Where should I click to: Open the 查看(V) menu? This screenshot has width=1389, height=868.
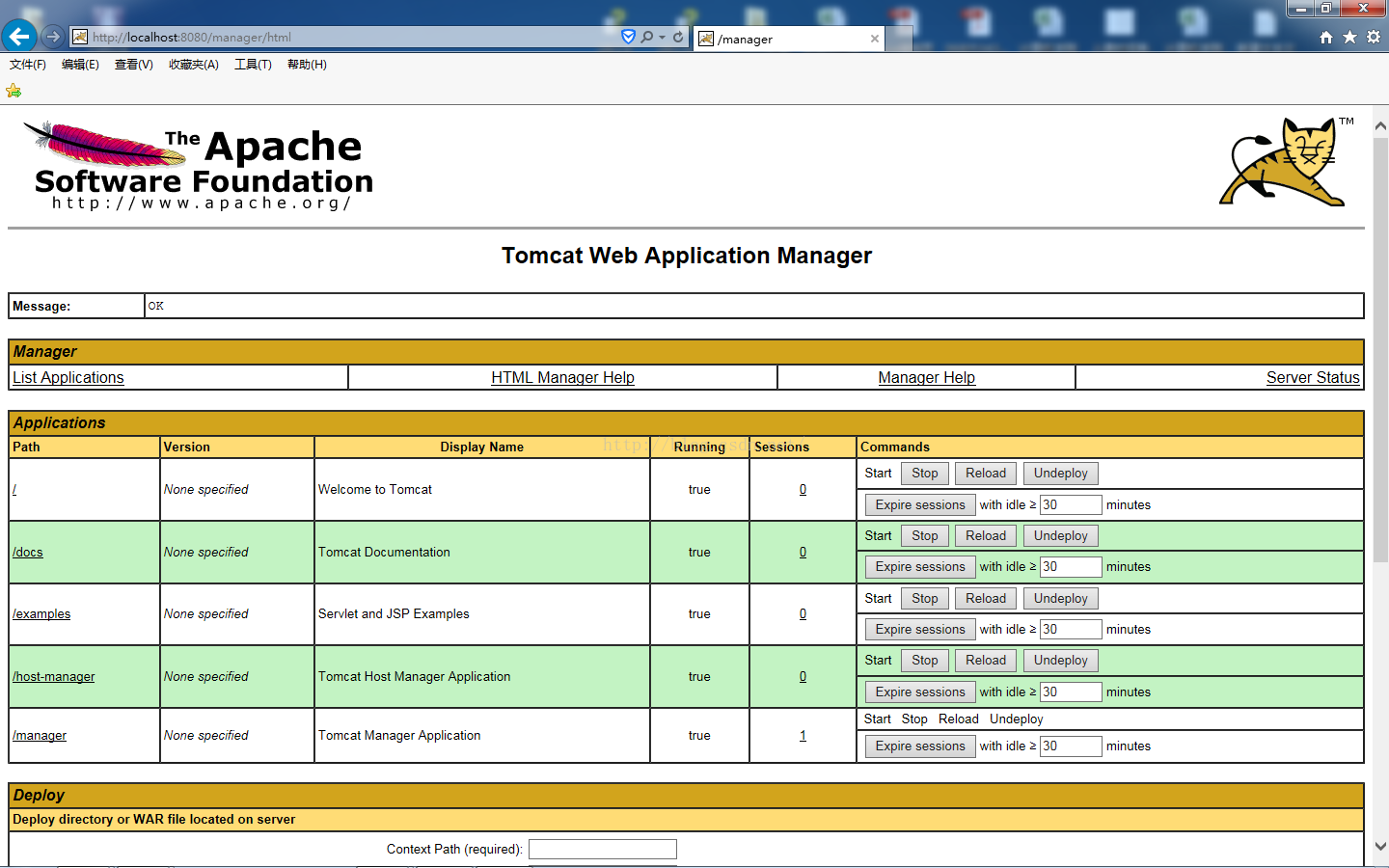[134, 65]
